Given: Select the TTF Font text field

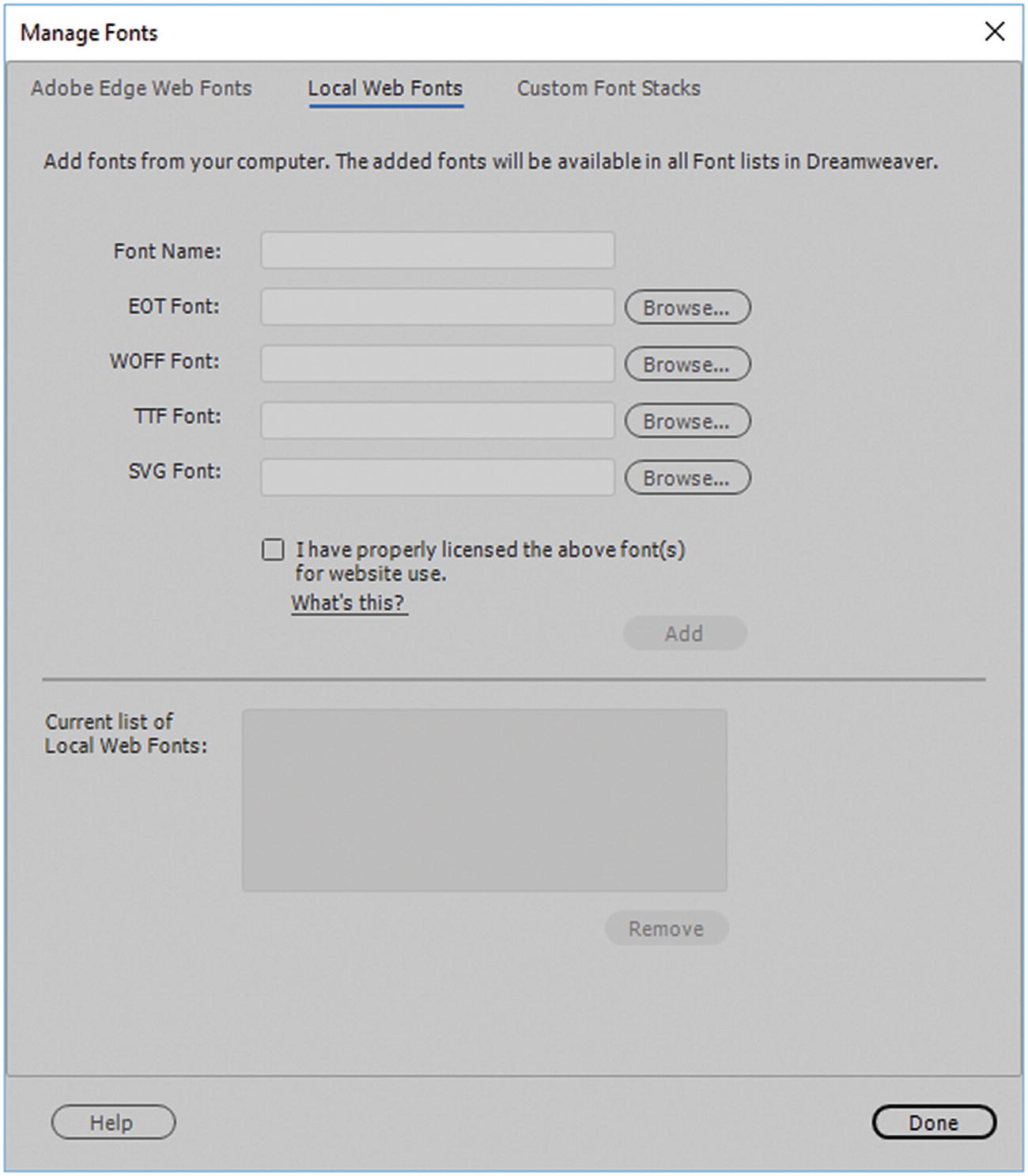Looking at the screenshot, I should 437,421.
